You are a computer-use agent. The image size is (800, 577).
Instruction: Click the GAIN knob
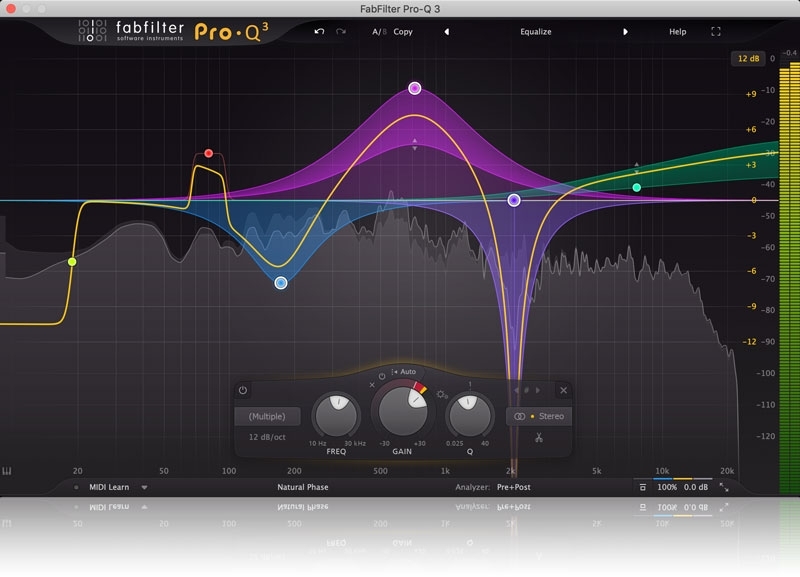click(402, 411)
